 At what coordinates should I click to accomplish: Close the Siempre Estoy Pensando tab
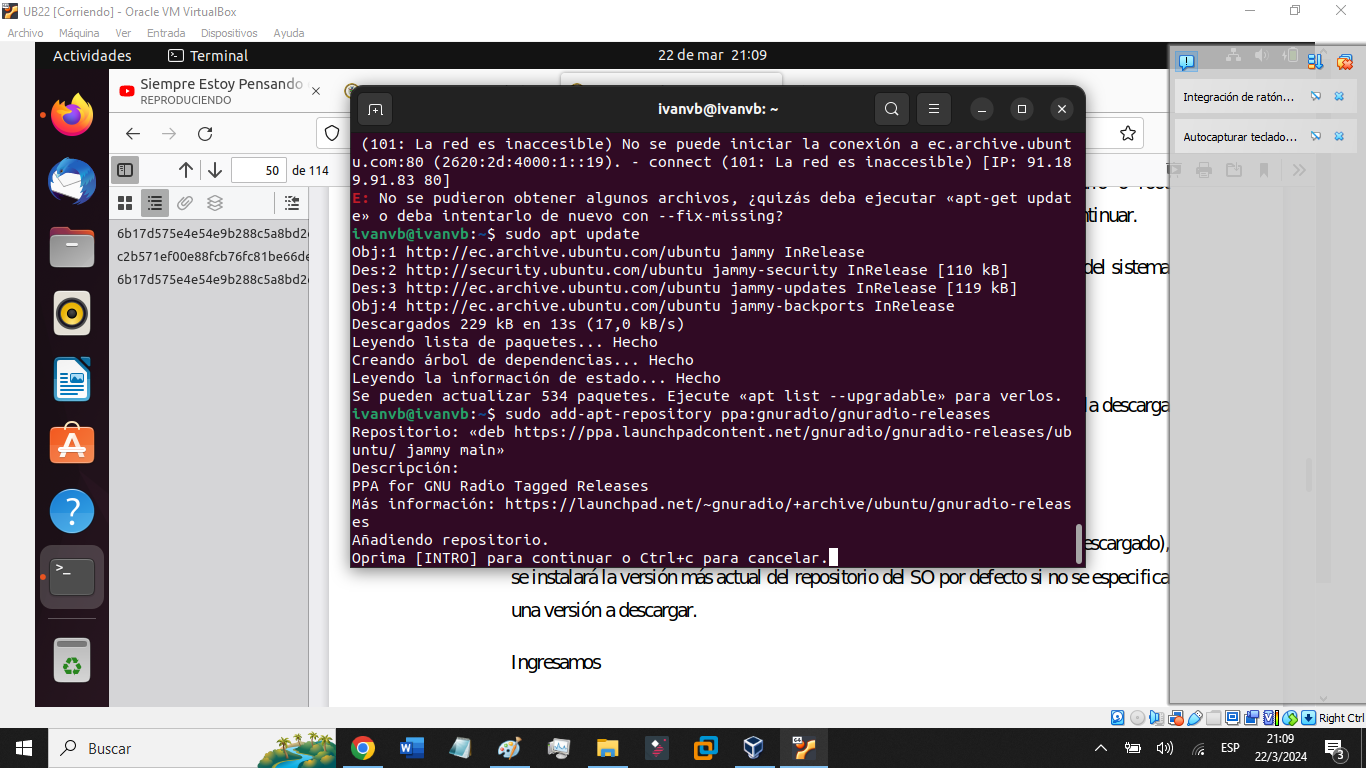pos(316,91)
